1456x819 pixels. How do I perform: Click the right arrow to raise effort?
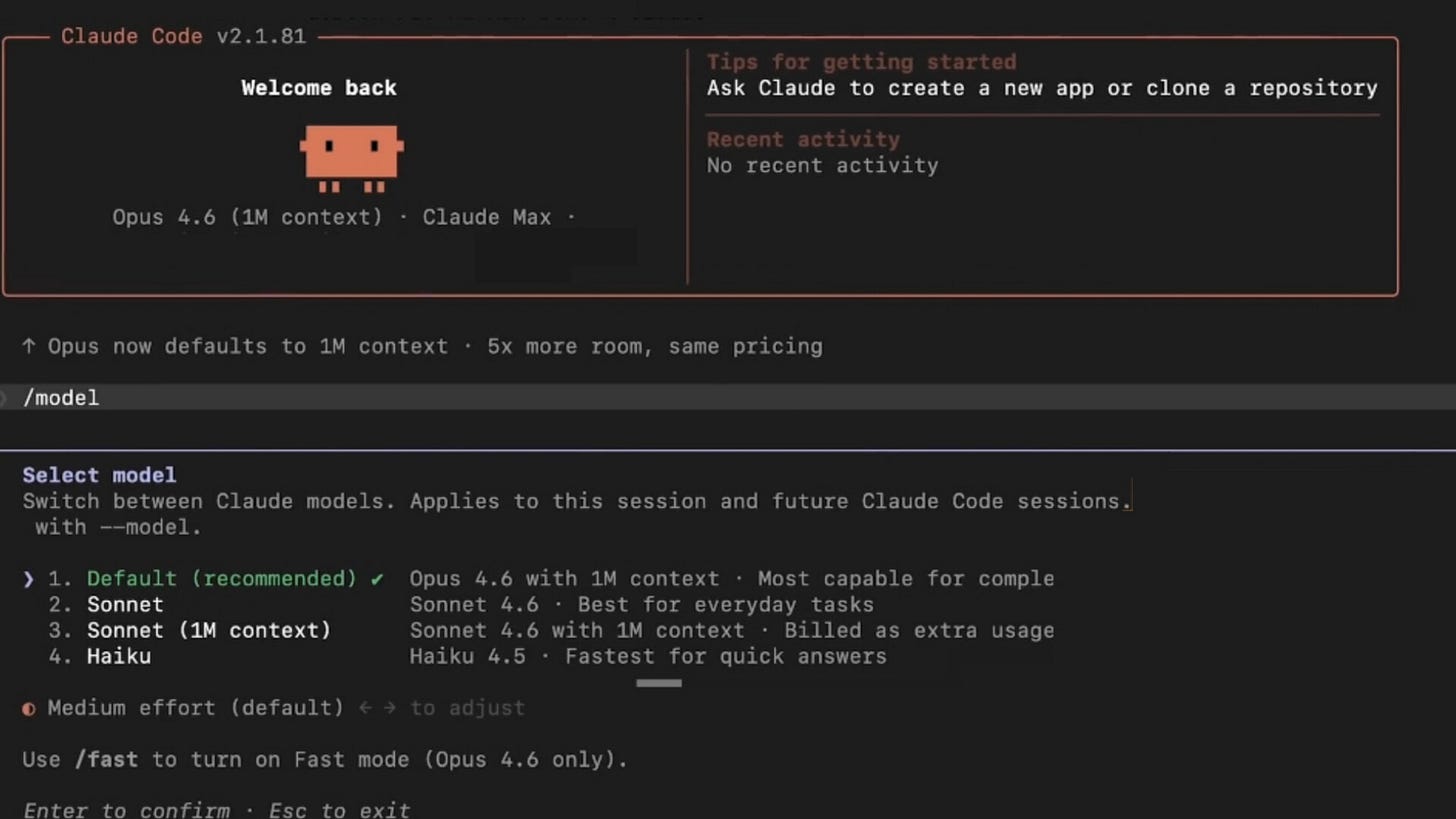[x=390, y=708]
